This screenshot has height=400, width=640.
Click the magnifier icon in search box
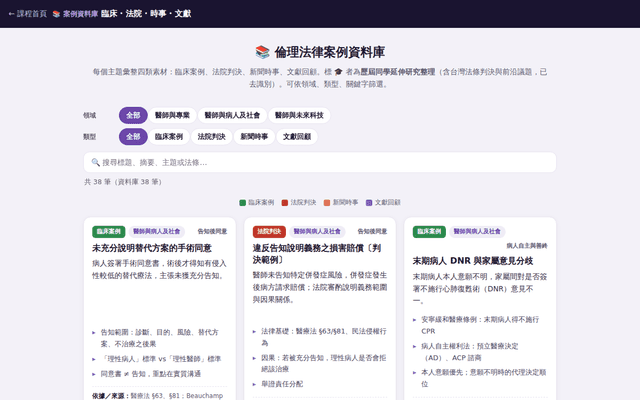[96, 162]
